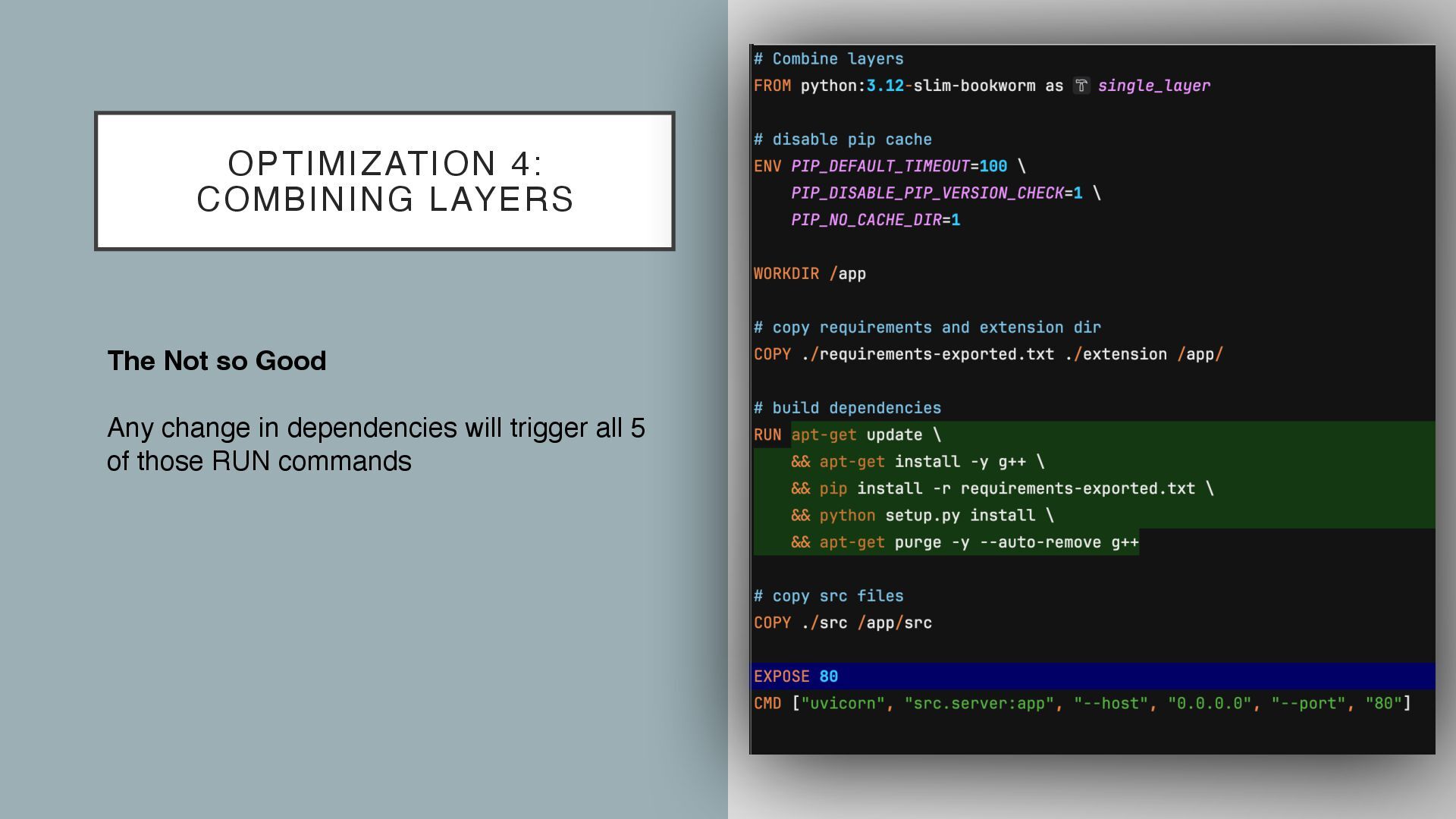Image resolution: width=1456 pixels, height=819 pixels.
Task: Click the RUN keyword
Action: click(x=767, y=435)
